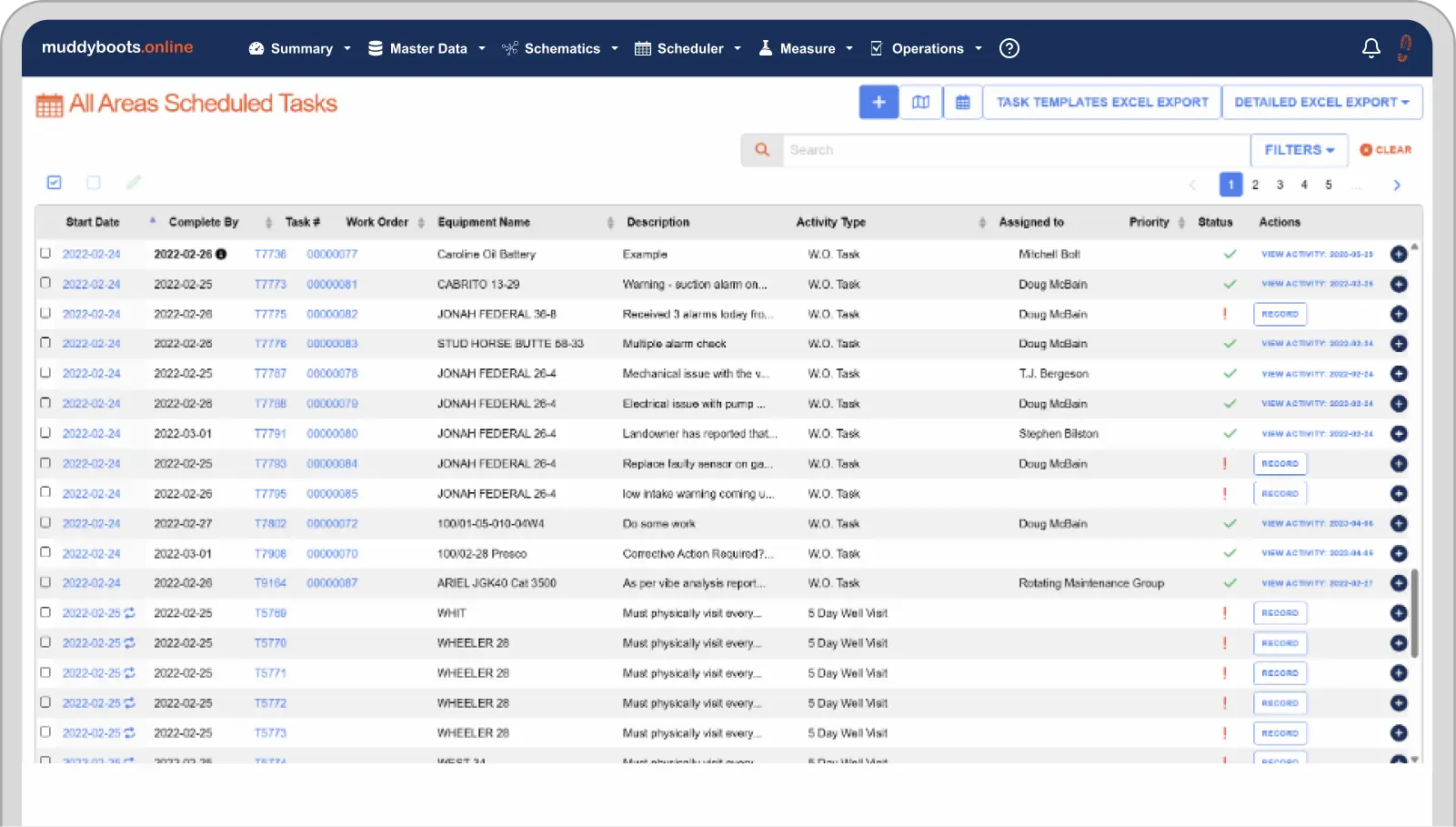Expand the FILTERS dropdown
This screenshot has width=1456, height=827.
pyautogui.click(x=1299, y=150)
